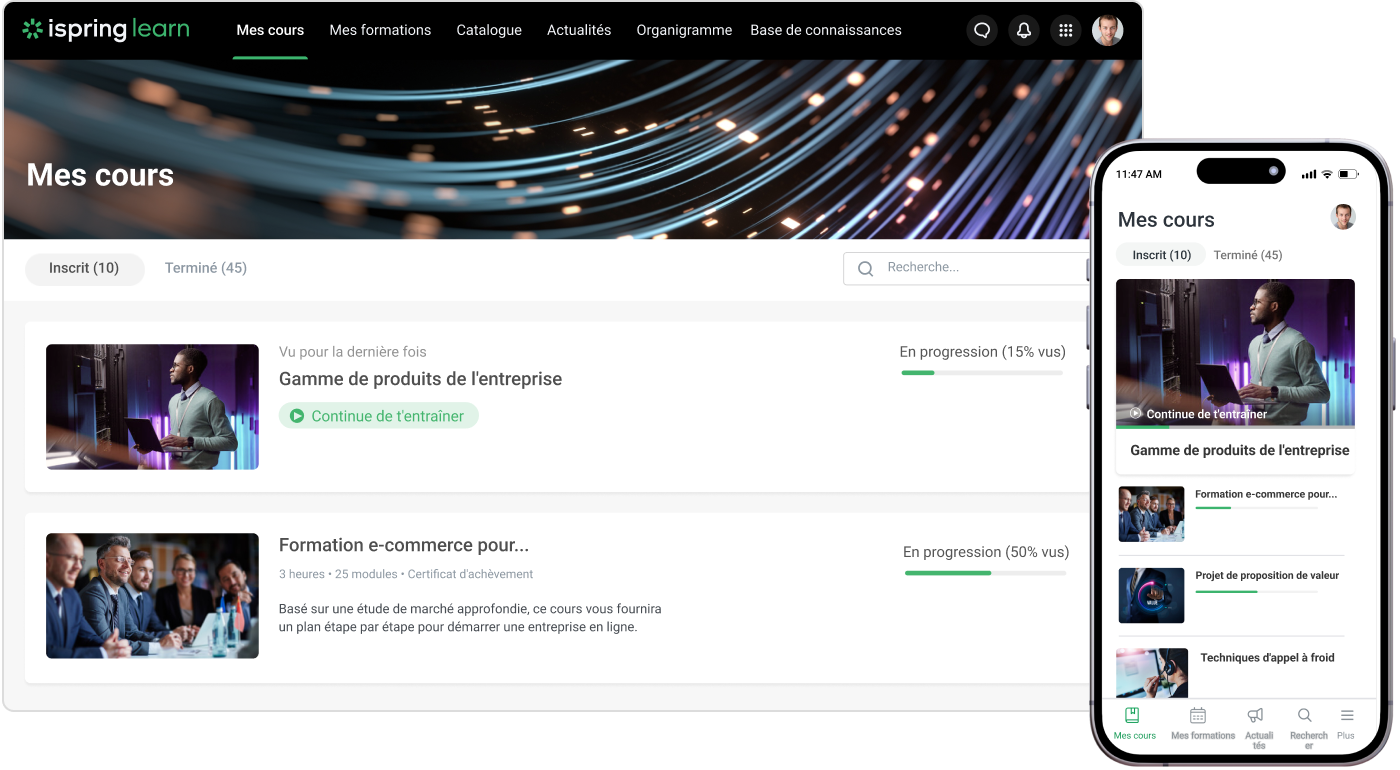Select Terminé (45) on the mobile app
Screen dimensions: 1400x770
1246,255
